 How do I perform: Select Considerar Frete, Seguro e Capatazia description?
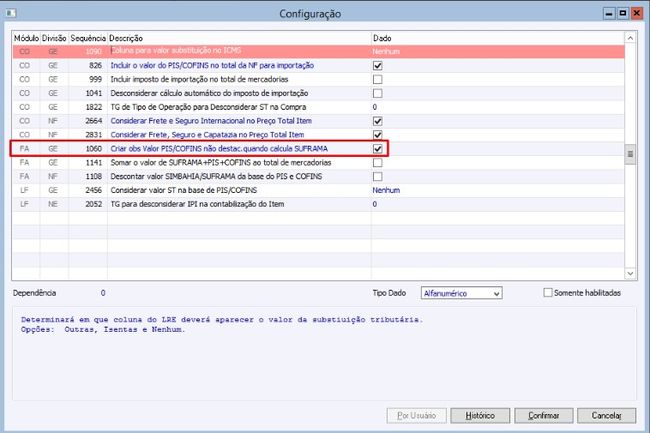[207, 135]
